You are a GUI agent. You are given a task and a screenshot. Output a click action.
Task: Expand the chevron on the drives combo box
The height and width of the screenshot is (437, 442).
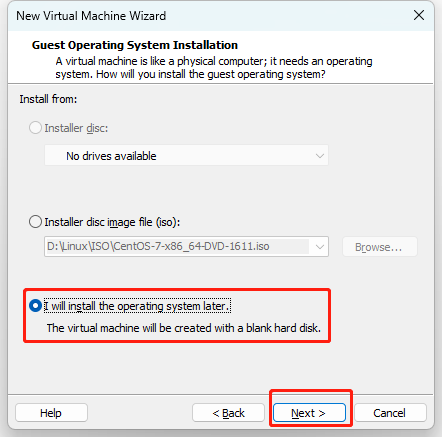[x=320, y=156]
